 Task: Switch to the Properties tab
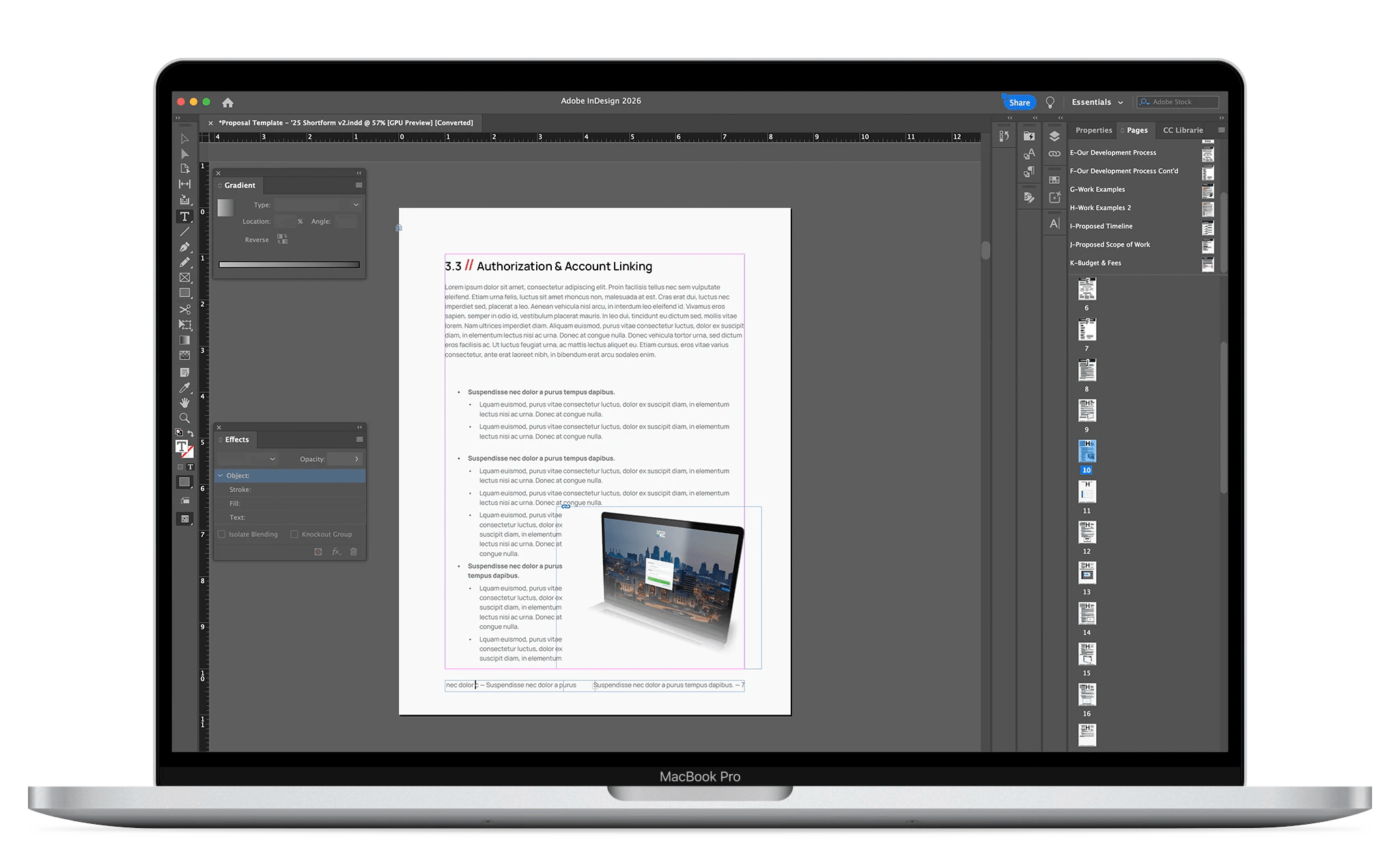[1093, 130]
